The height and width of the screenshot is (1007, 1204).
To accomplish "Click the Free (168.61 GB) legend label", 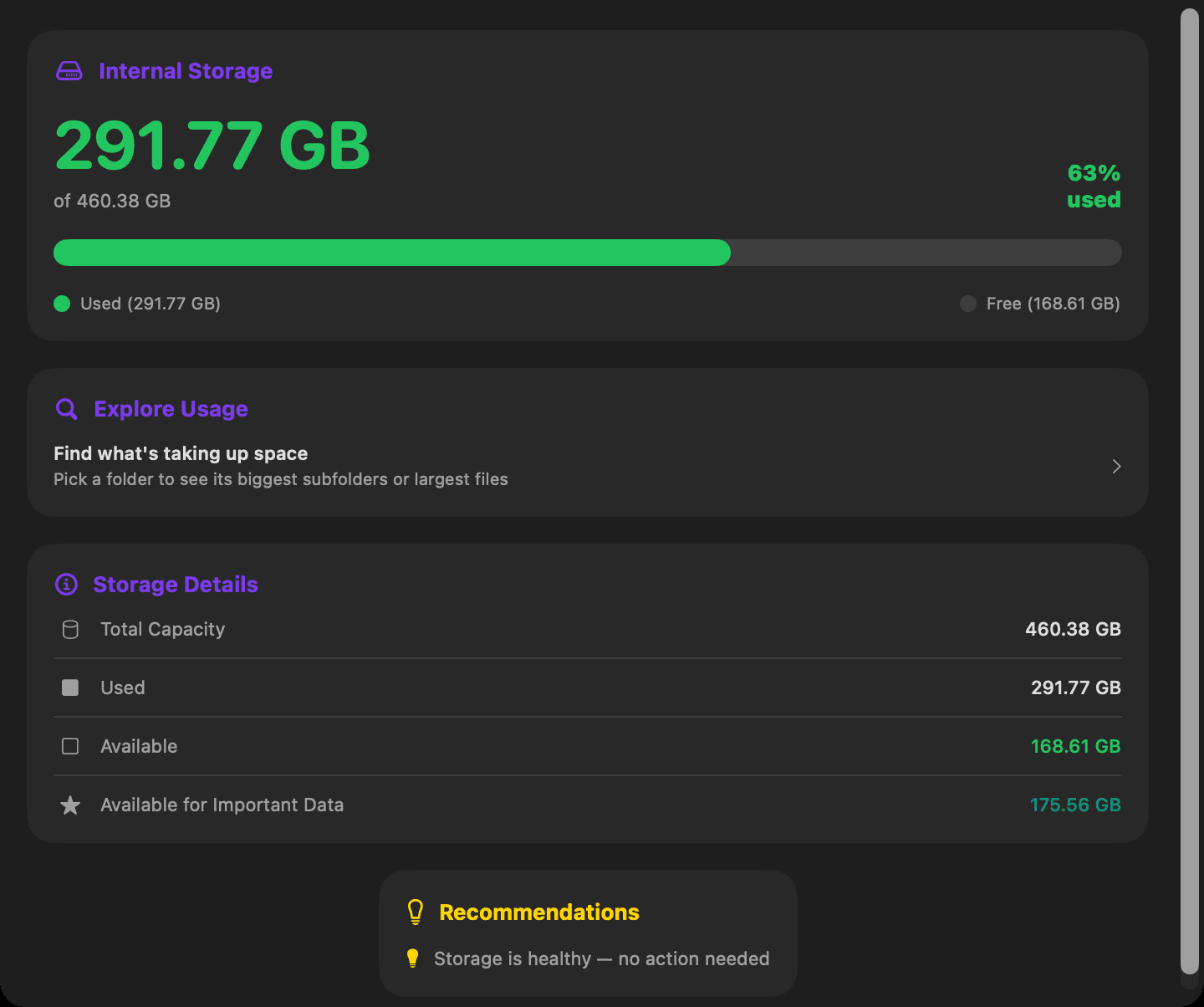I will (x=1053, y=304).
